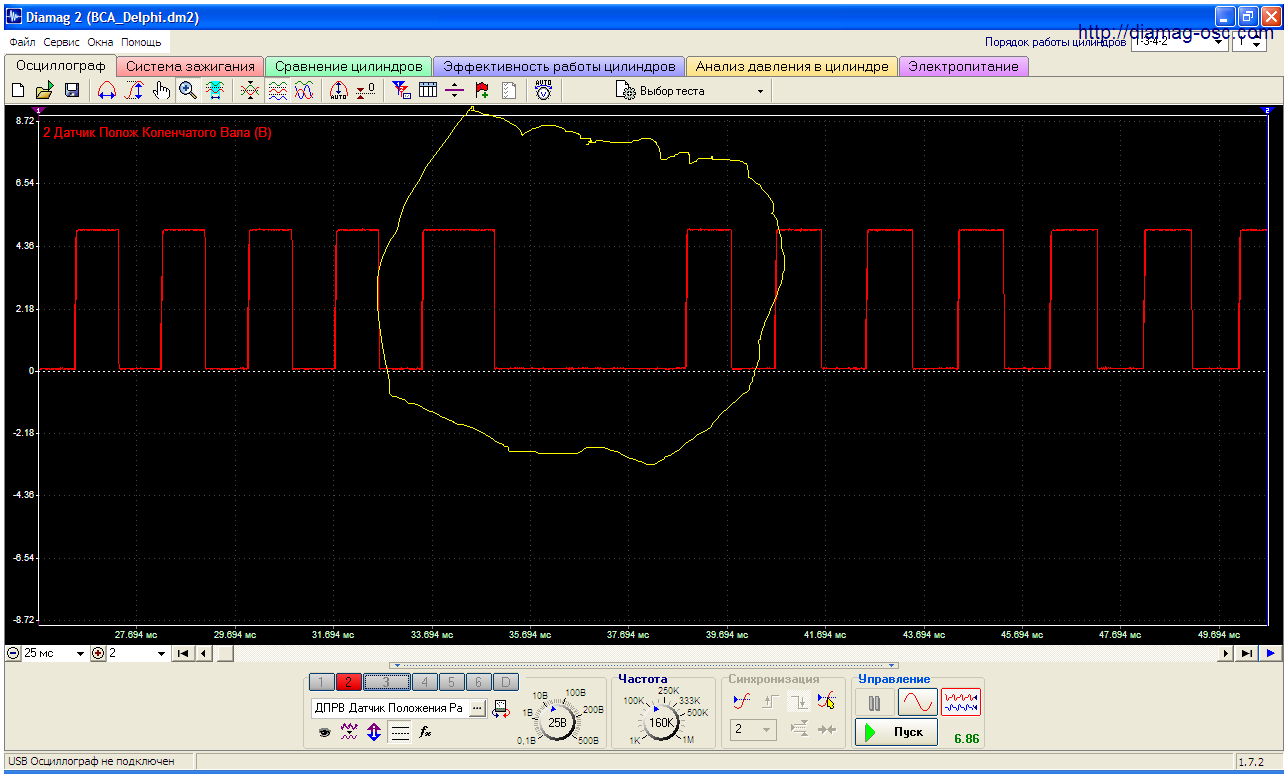The height and width of the screenshot is (774, 1288).
Task: Open the Помощь menu
Action: pyautogui.click(x=141, y=43)
